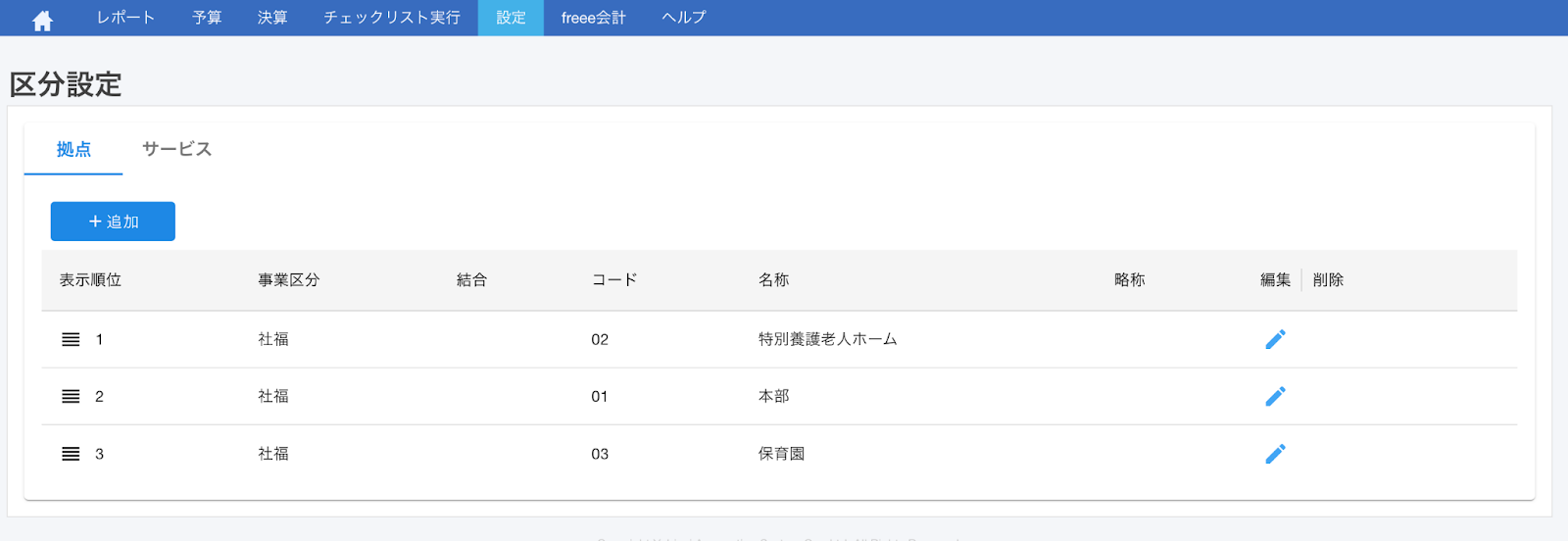Open the ヘルプ menu
Image resolution: width=1568 pixels, height=541 pixels.
(x=684, y=18)
